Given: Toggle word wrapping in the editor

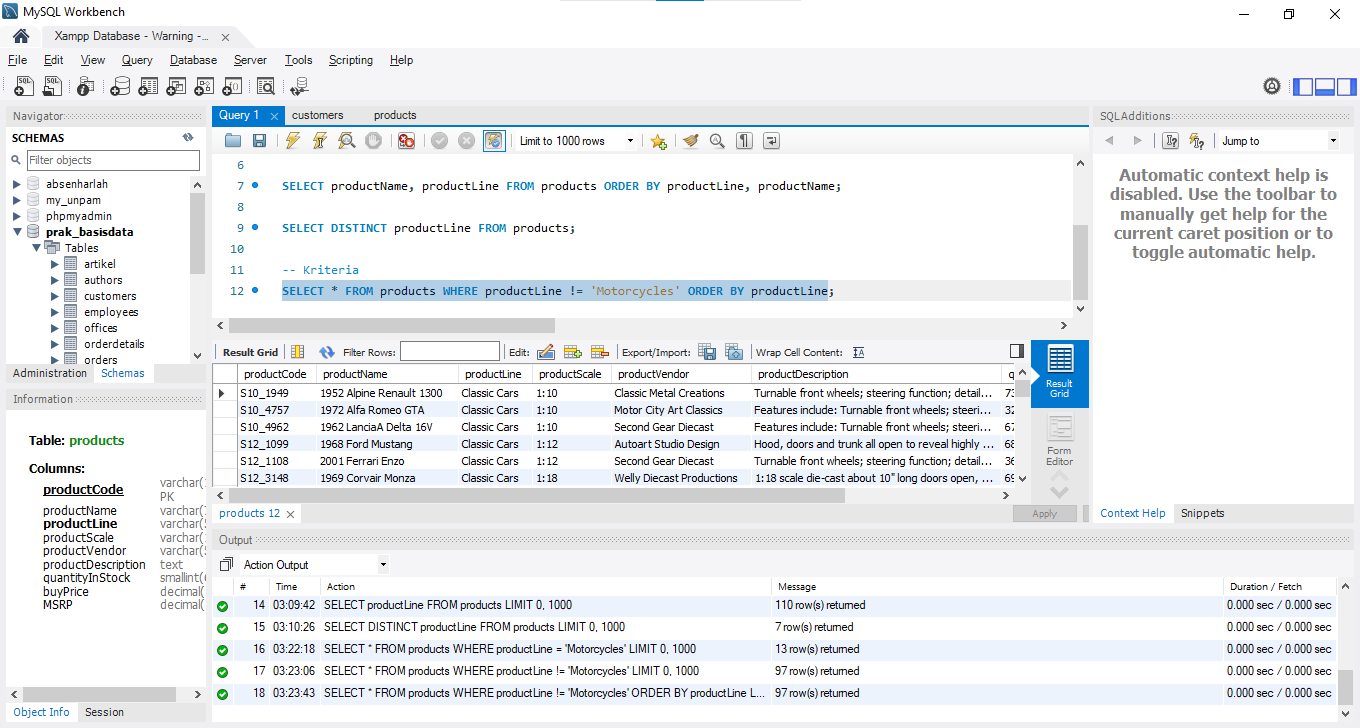Looking at the screenshot, I should coord(771,141).
